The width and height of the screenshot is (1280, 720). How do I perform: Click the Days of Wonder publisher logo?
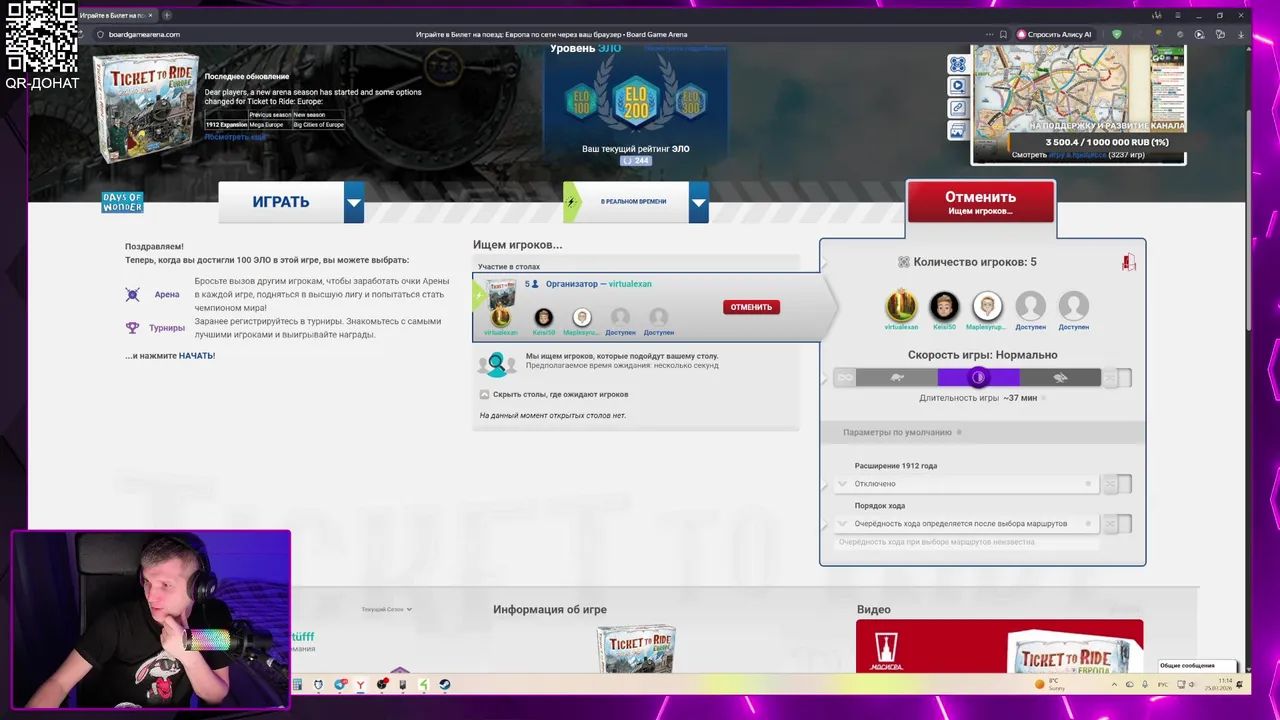pyautogui.click(x=122, y=202)
